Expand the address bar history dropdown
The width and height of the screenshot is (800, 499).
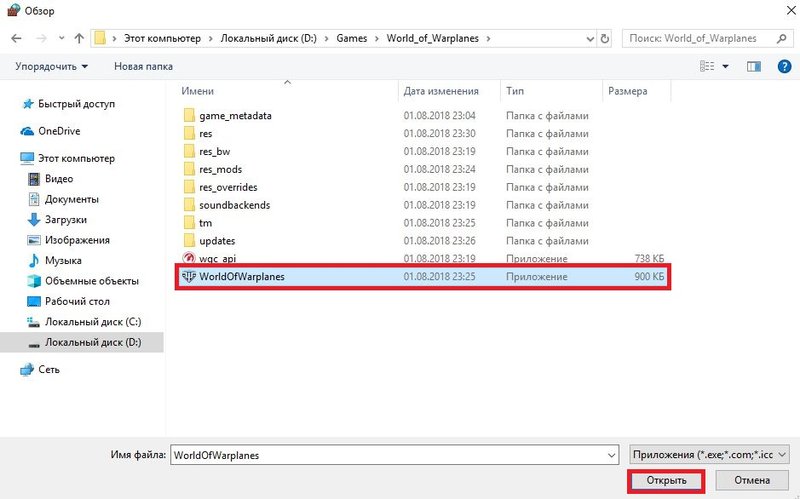pyautogui.click(x=590, y=38)
